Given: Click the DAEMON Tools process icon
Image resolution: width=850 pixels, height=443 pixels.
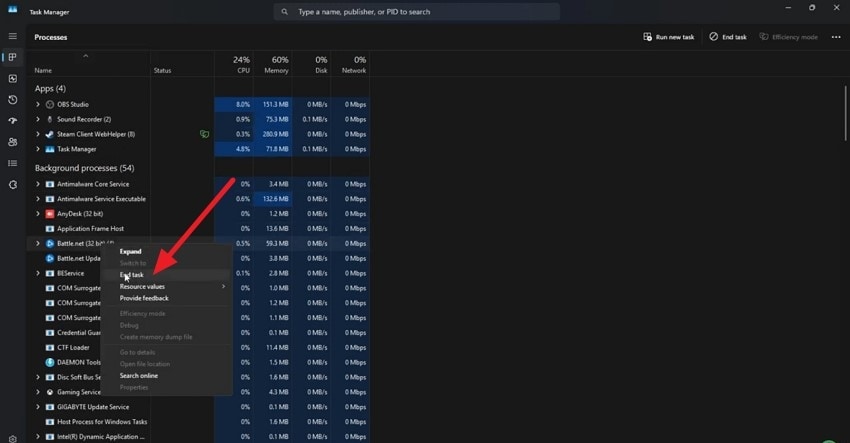Looking at the screenshot, I should pyautogui.click(x=50, y=362).
